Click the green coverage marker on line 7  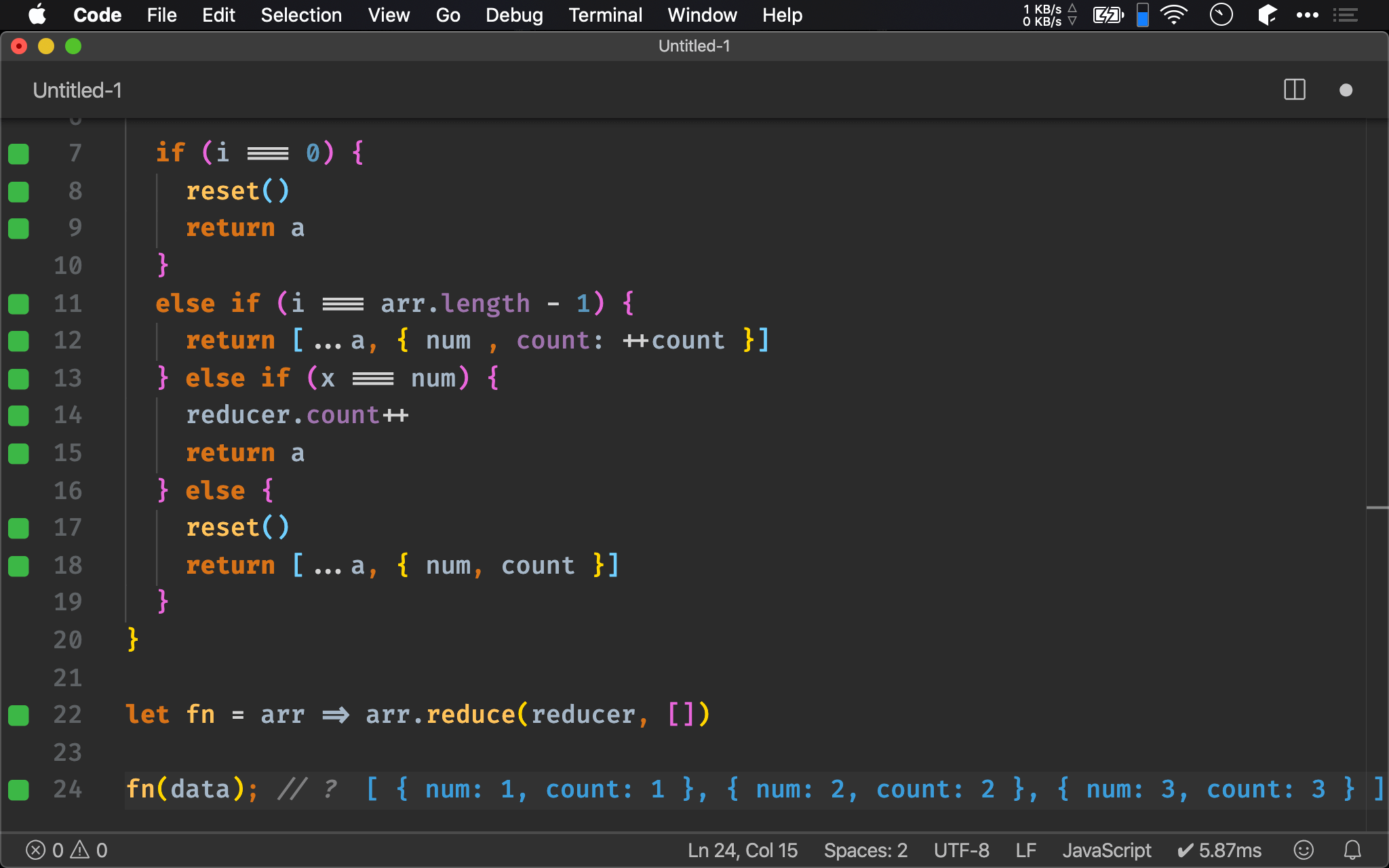(x=19, y=154)
